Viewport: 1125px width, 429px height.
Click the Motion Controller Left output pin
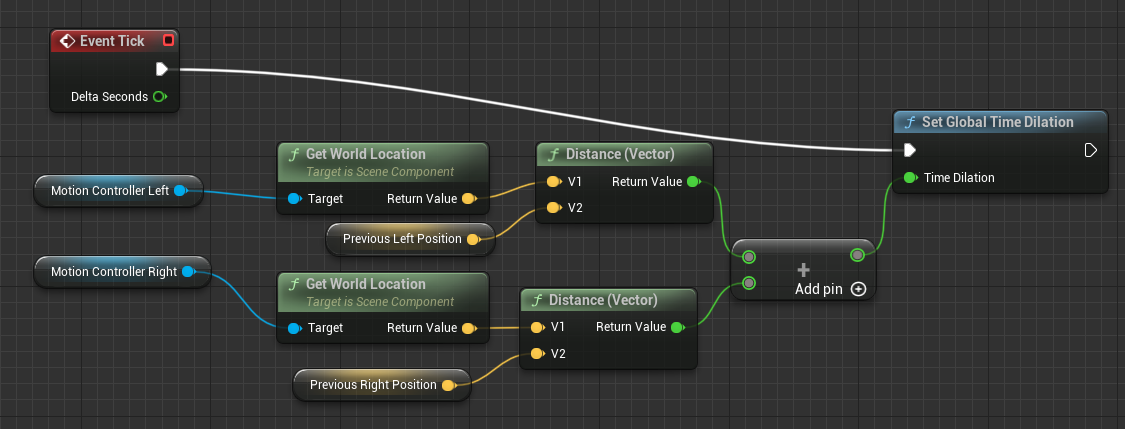pos(180,190)
